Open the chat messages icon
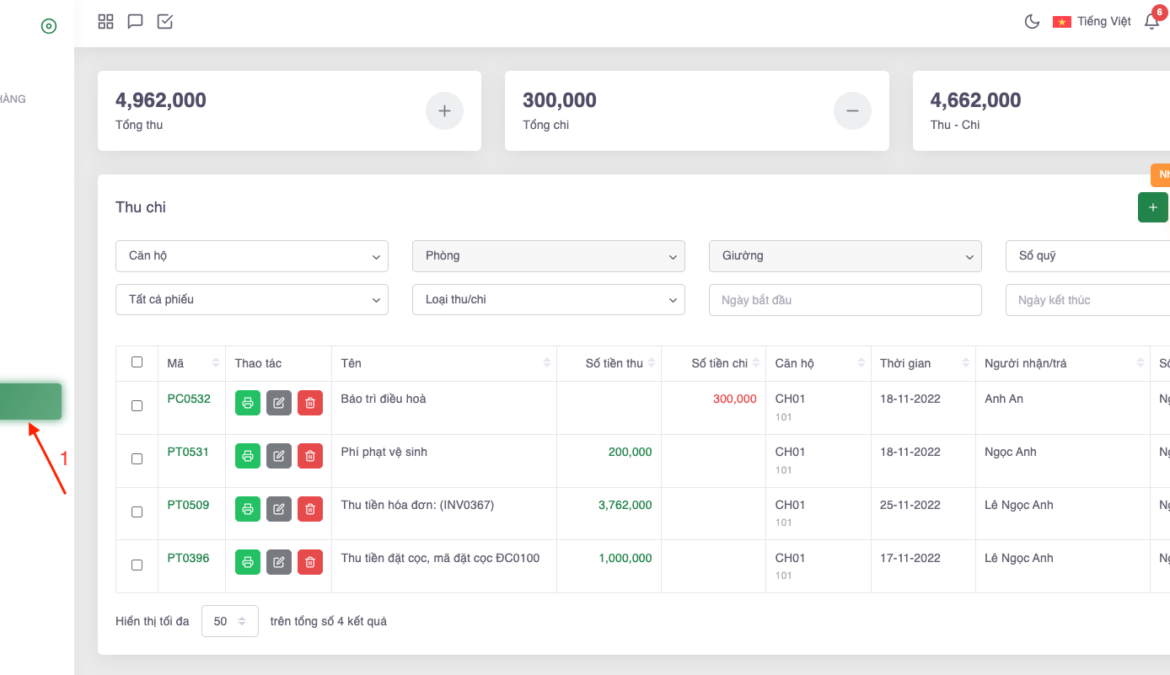1170x675 pixels. pyautogui.click(x=135, y=21)
